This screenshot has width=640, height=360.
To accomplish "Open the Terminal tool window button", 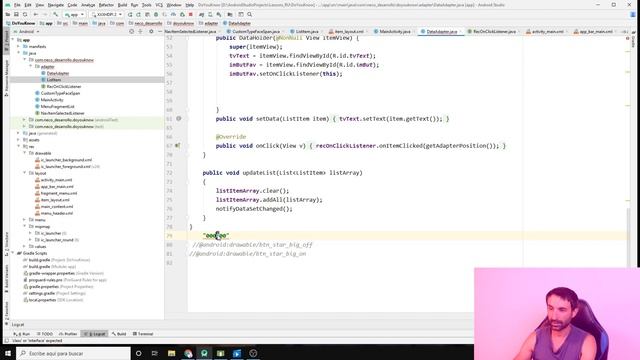I will pyautogui.click(x=143, y=334).
